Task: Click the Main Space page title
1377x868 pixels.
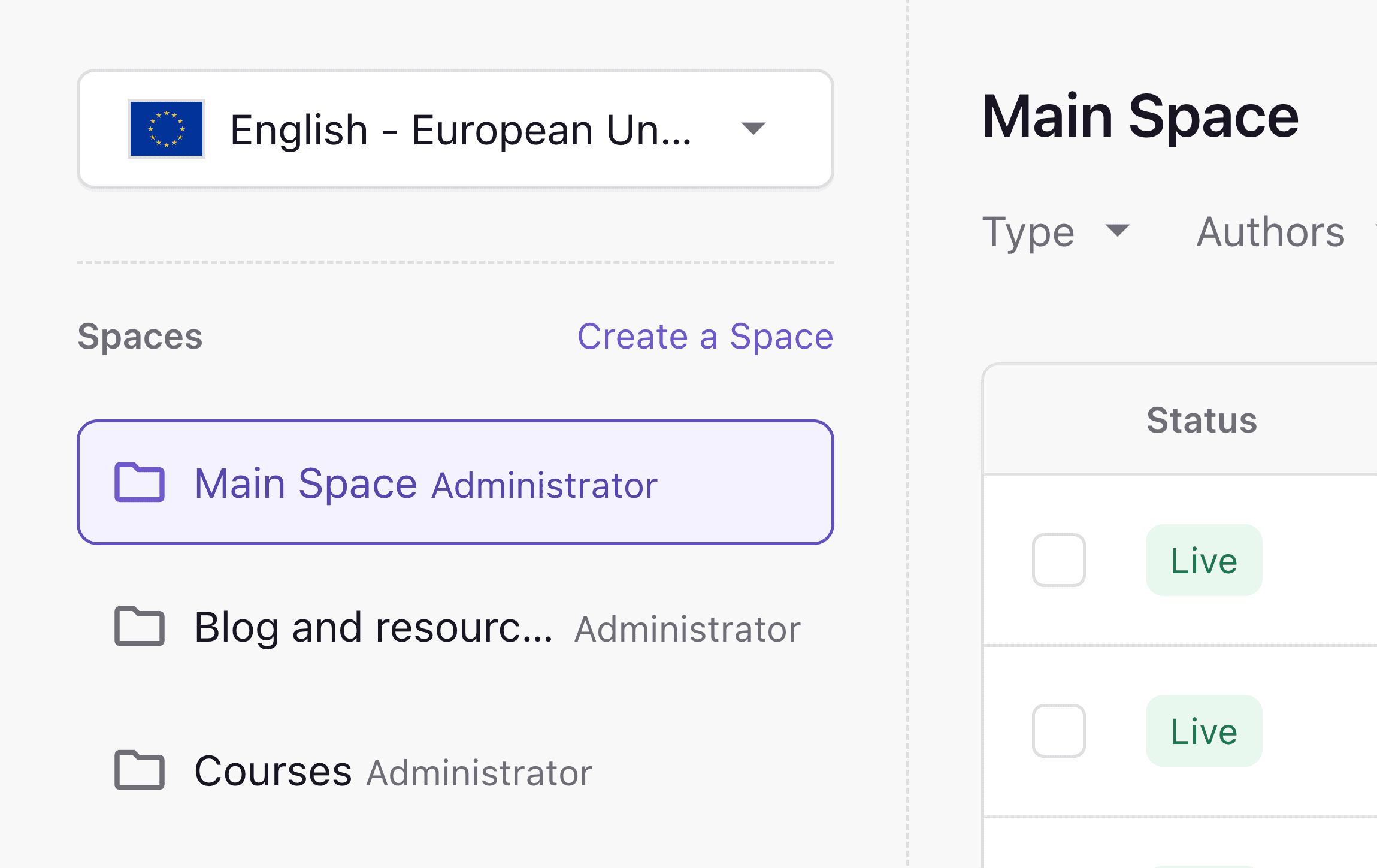Action: (x=1141, y=117)
